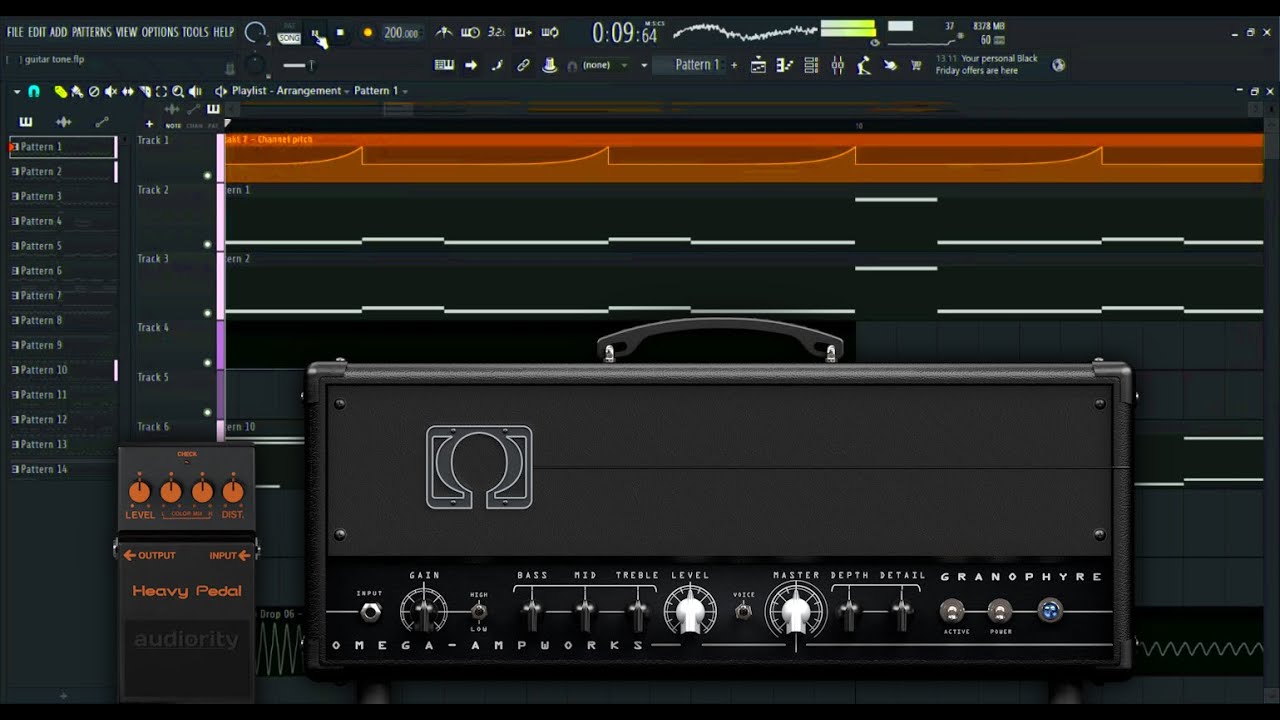Screen dimensions: 1280x720
Task: Select the playlist Slice tool
Action: point(145,92)
